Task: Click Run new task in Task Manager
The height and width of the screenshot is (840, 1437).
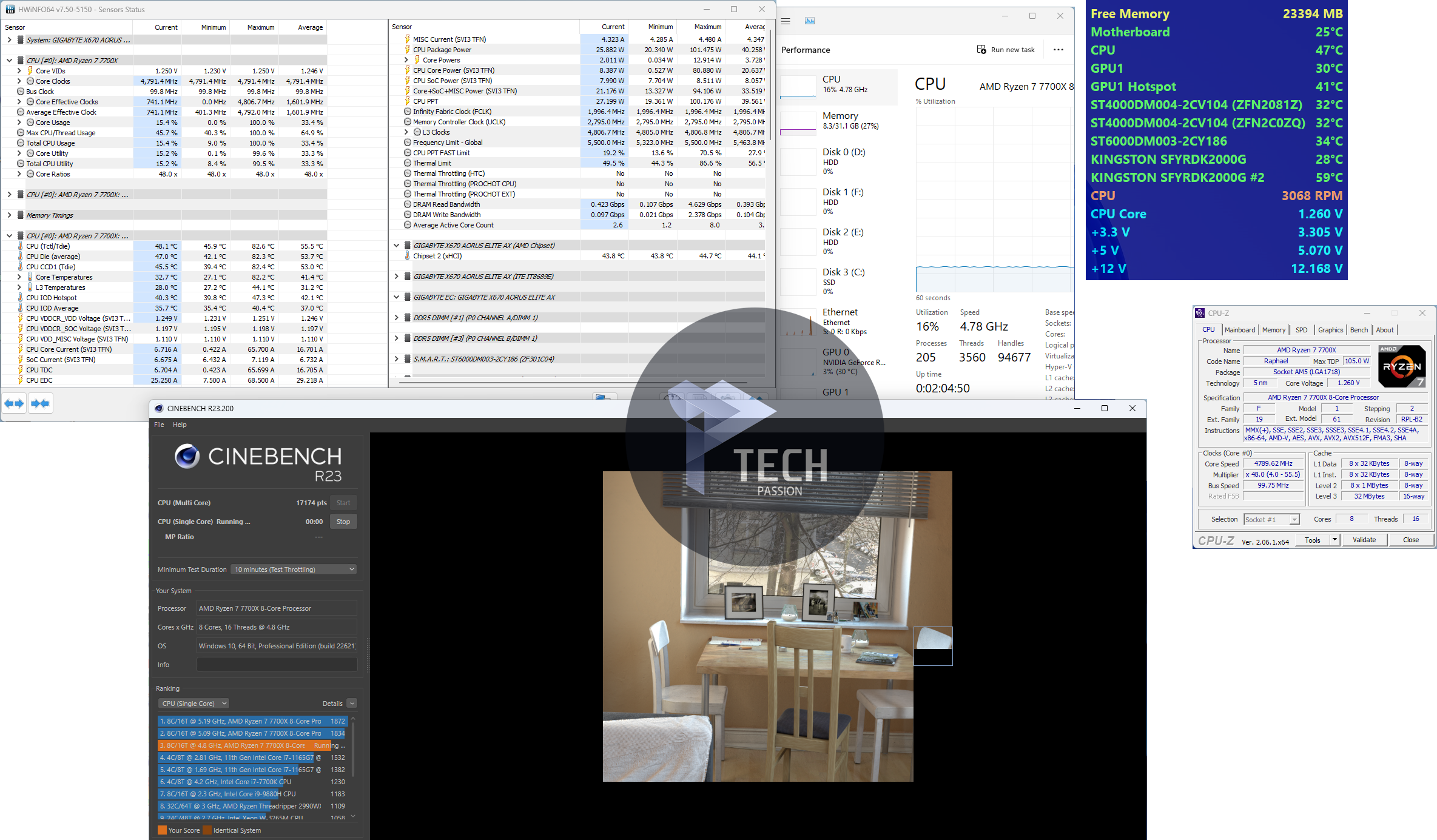Action: [x=1006, y=50]
